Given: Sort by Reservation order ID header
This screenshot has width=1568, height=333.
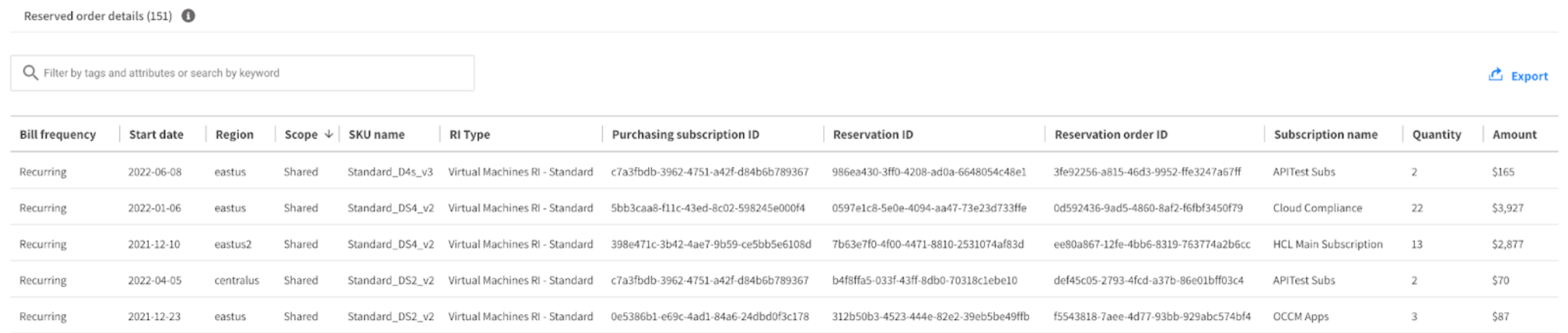Looking at the screenshot, I should pyautogui.click(x=1111, y=134).
